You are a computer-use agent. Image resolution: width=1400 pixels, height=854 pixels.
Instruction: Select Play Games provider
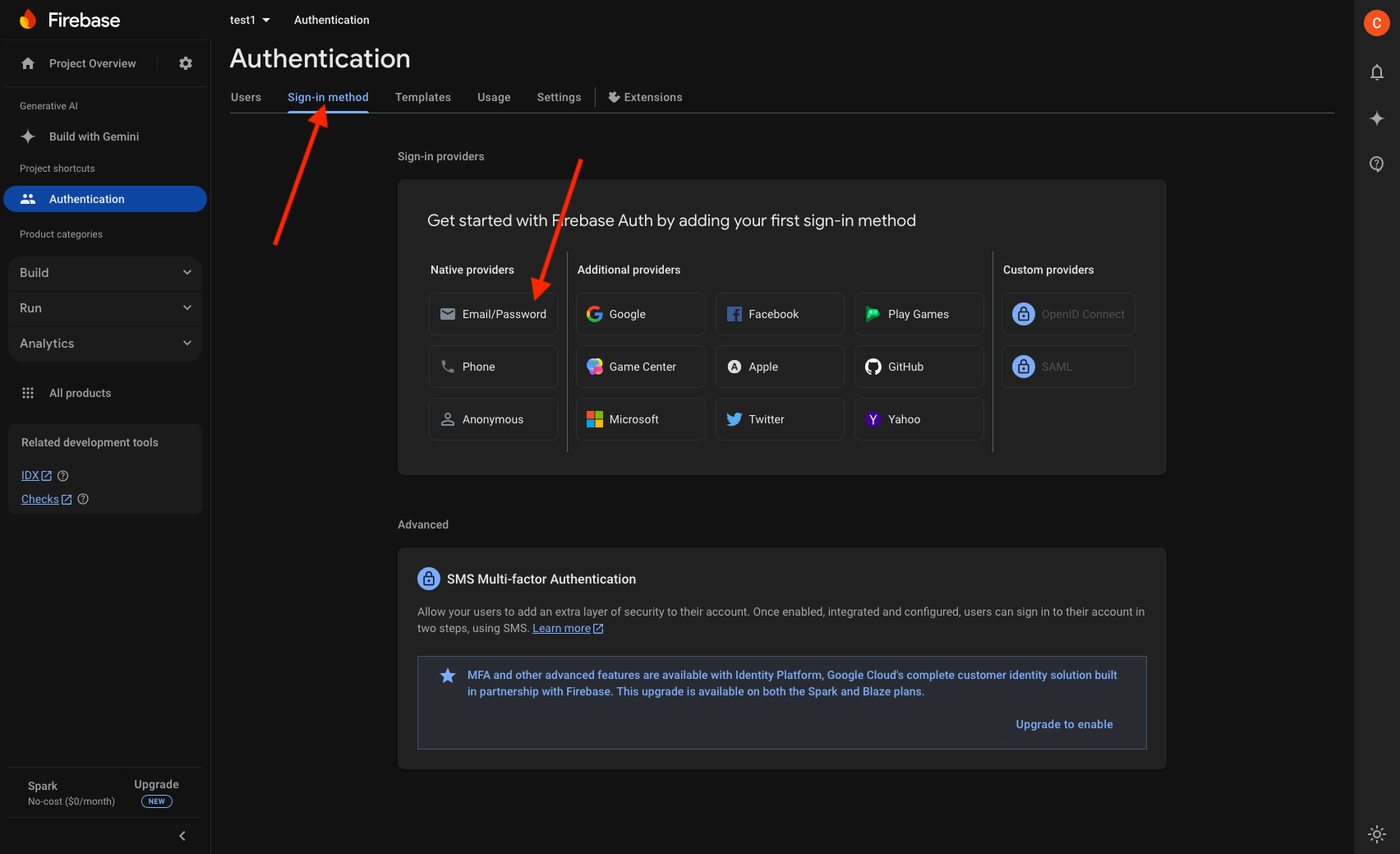919,314
